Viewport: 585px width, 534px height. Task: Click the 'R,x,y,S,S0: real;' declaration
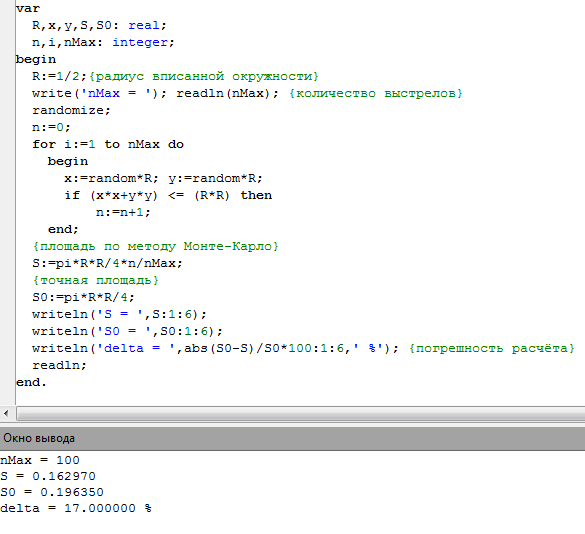pos(99,25)
